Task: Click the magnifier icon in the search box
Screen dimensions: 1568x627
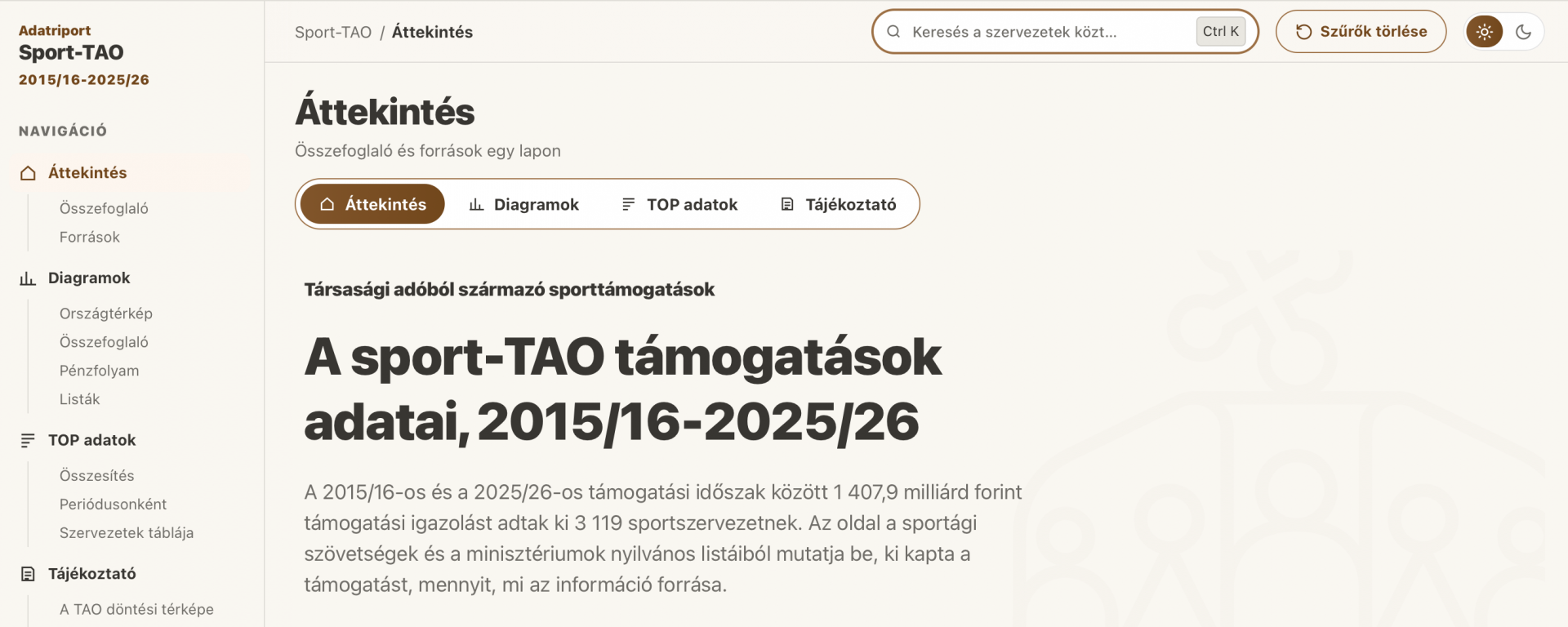Action: pos(893,32)
